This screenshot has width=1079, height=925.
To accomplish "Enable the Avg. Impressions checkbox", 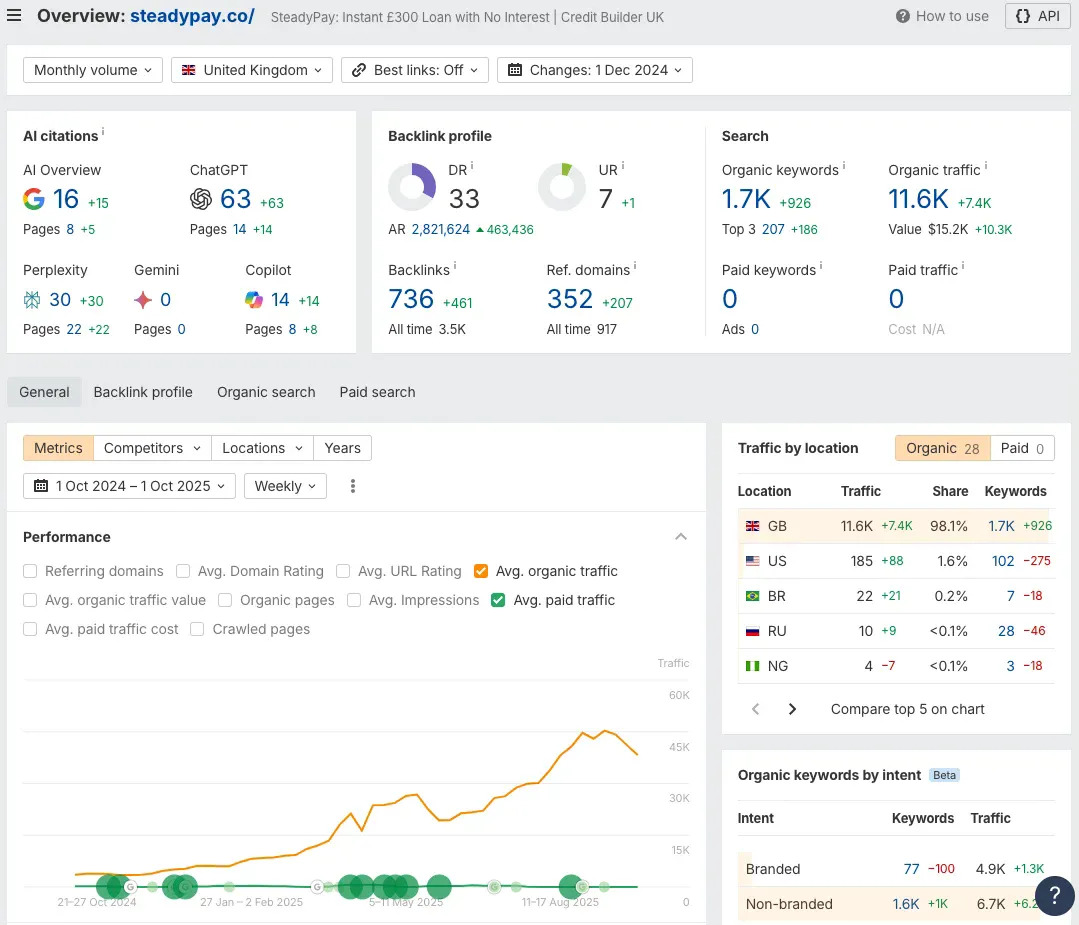I will [354, 600].
